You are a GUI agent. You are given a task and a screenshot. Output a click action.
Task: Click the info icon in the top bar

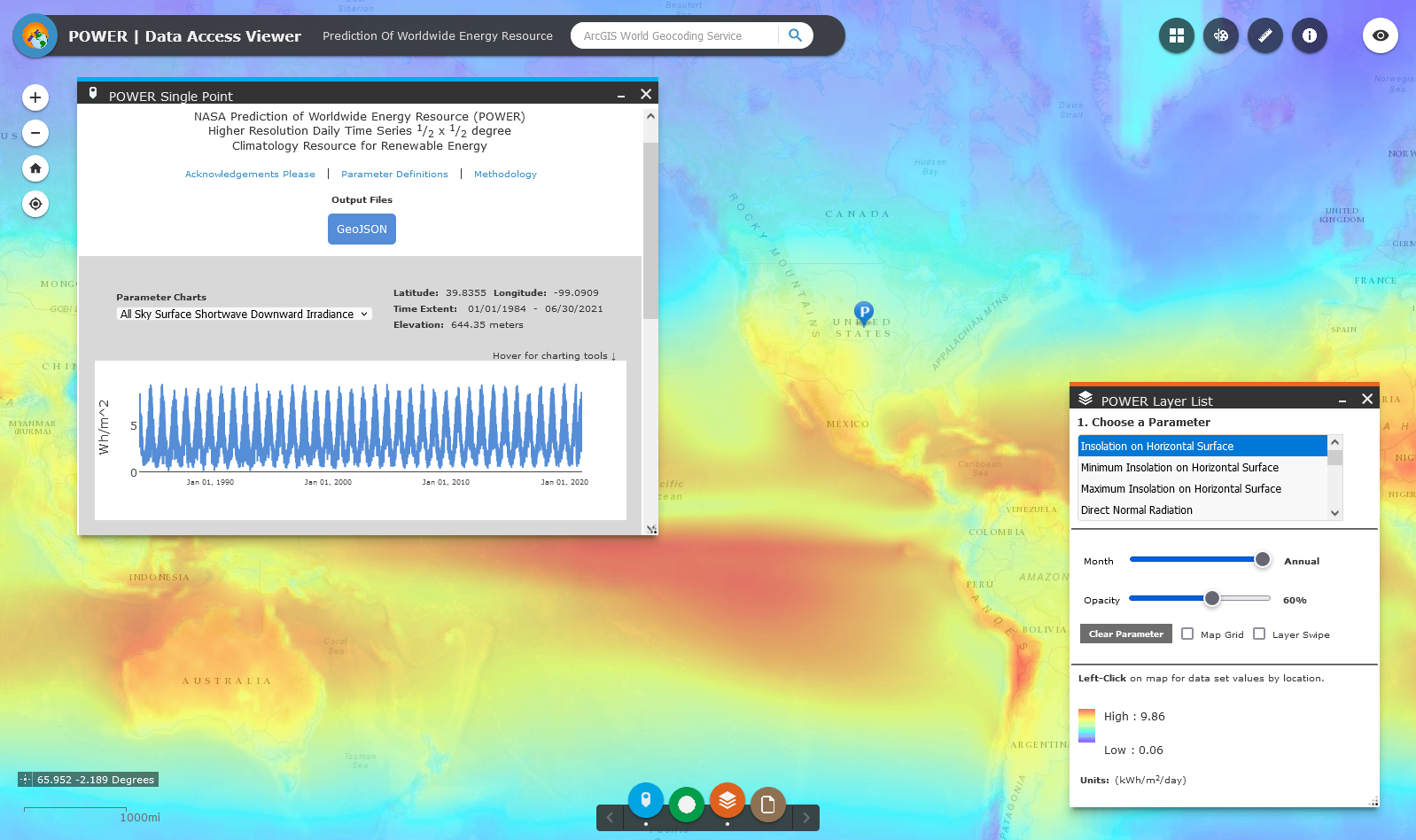[1309, 35]
